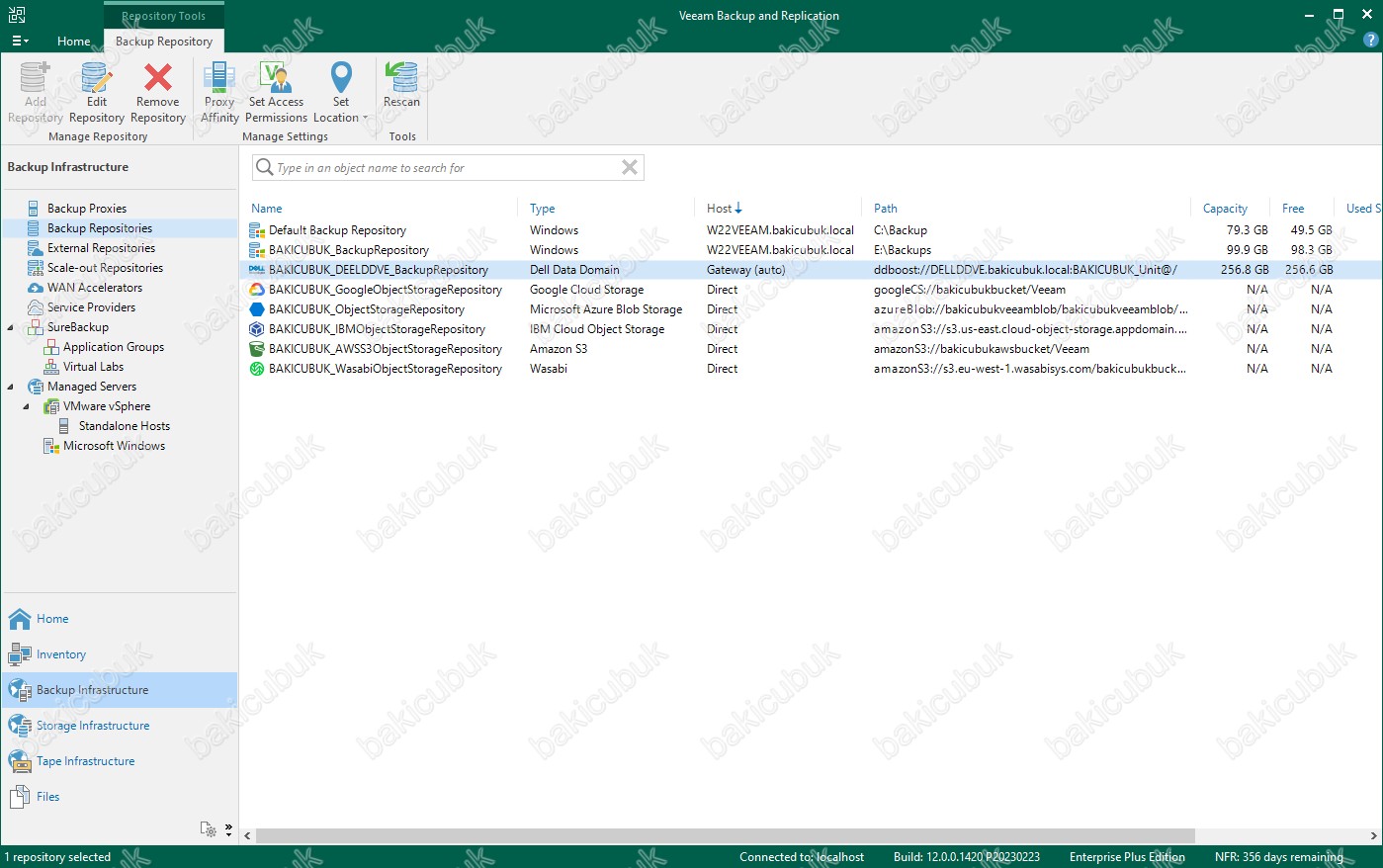Click the Enterprise Plus Edition status text

pos(1127,857)
